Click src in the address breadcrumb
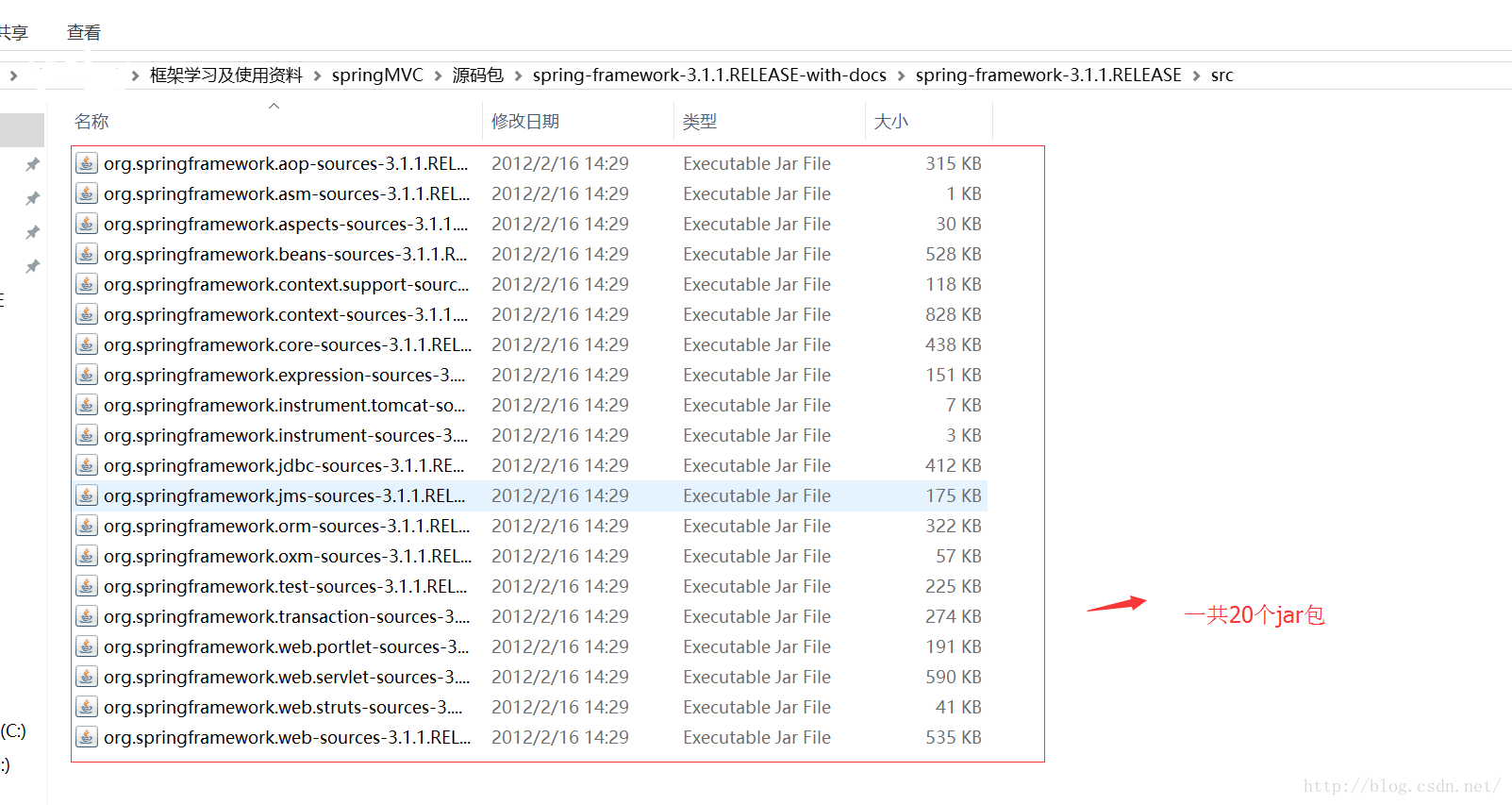The height and width of the screenshot is (805, 1512). (1221, 75)
